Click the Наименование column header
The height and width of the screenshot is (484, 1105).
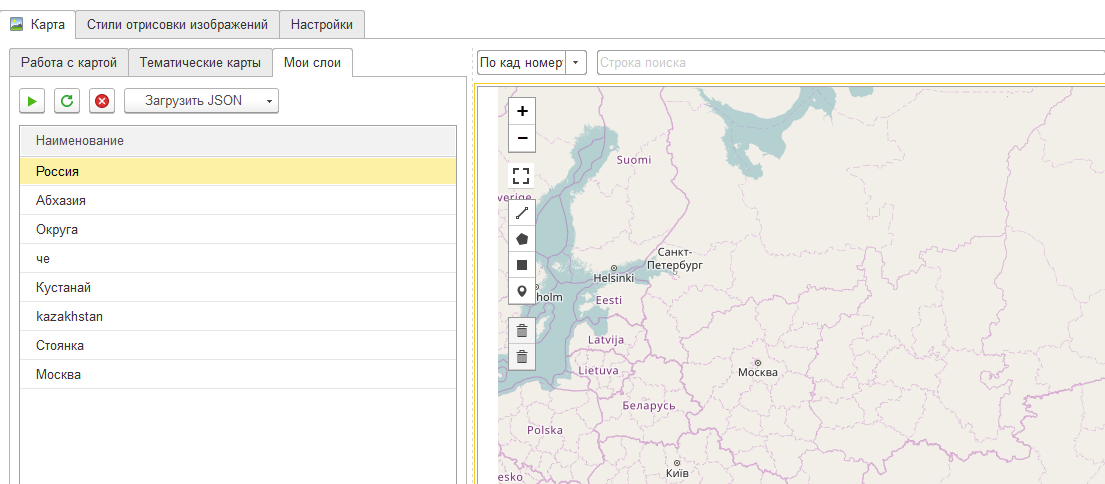[80, 141]
